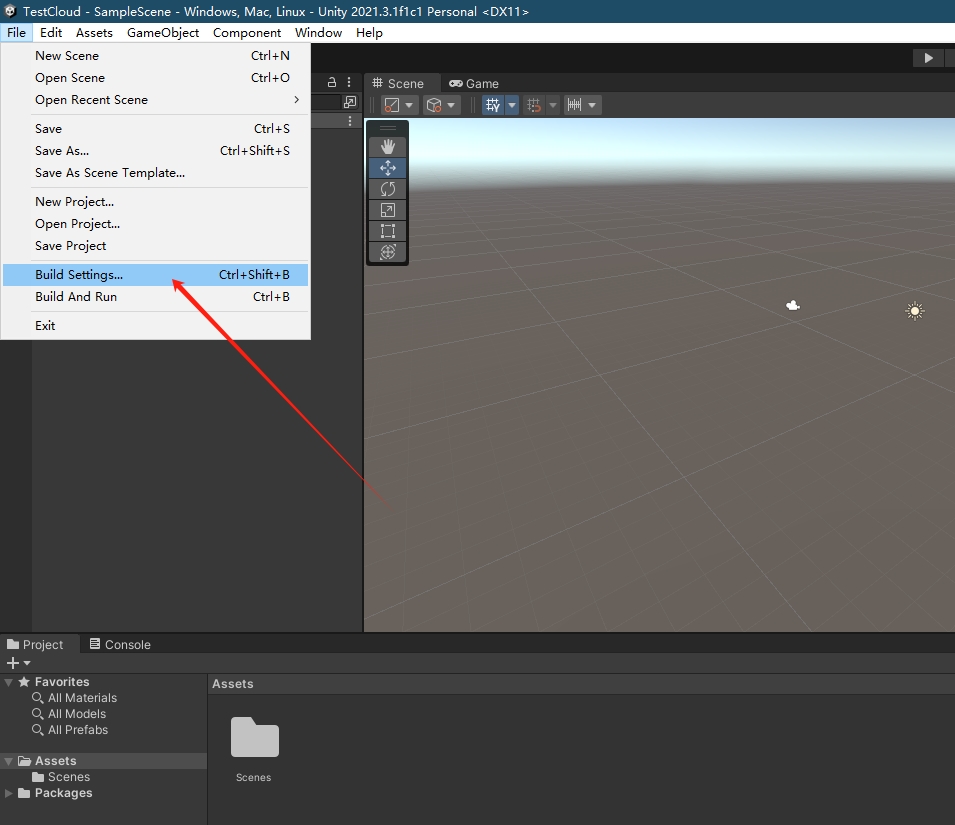955x825 pixels.
Task: Choose Save Project from File menu
Action: pos(155,246)
